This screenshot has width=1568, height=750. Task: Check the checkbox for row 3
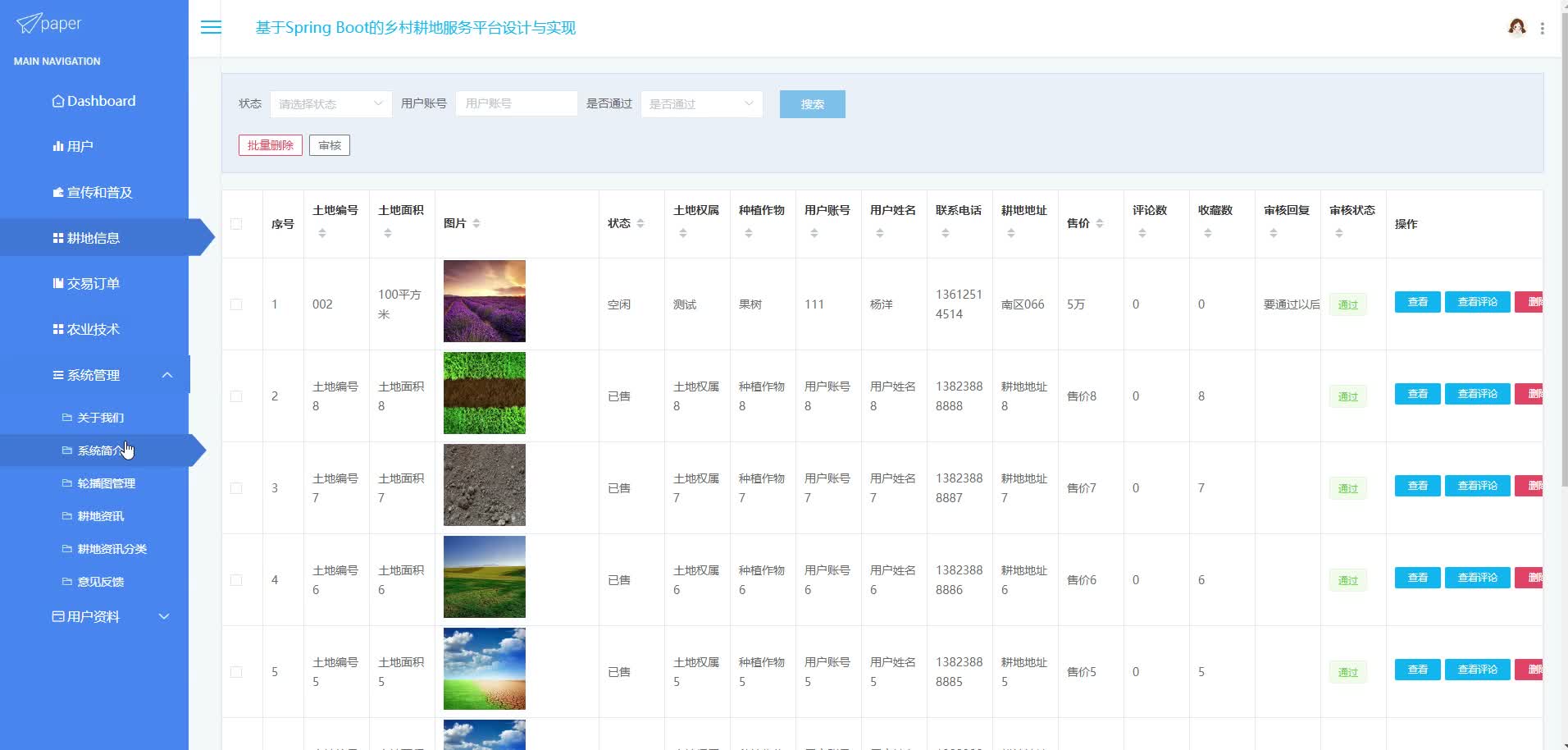[236, 488]
